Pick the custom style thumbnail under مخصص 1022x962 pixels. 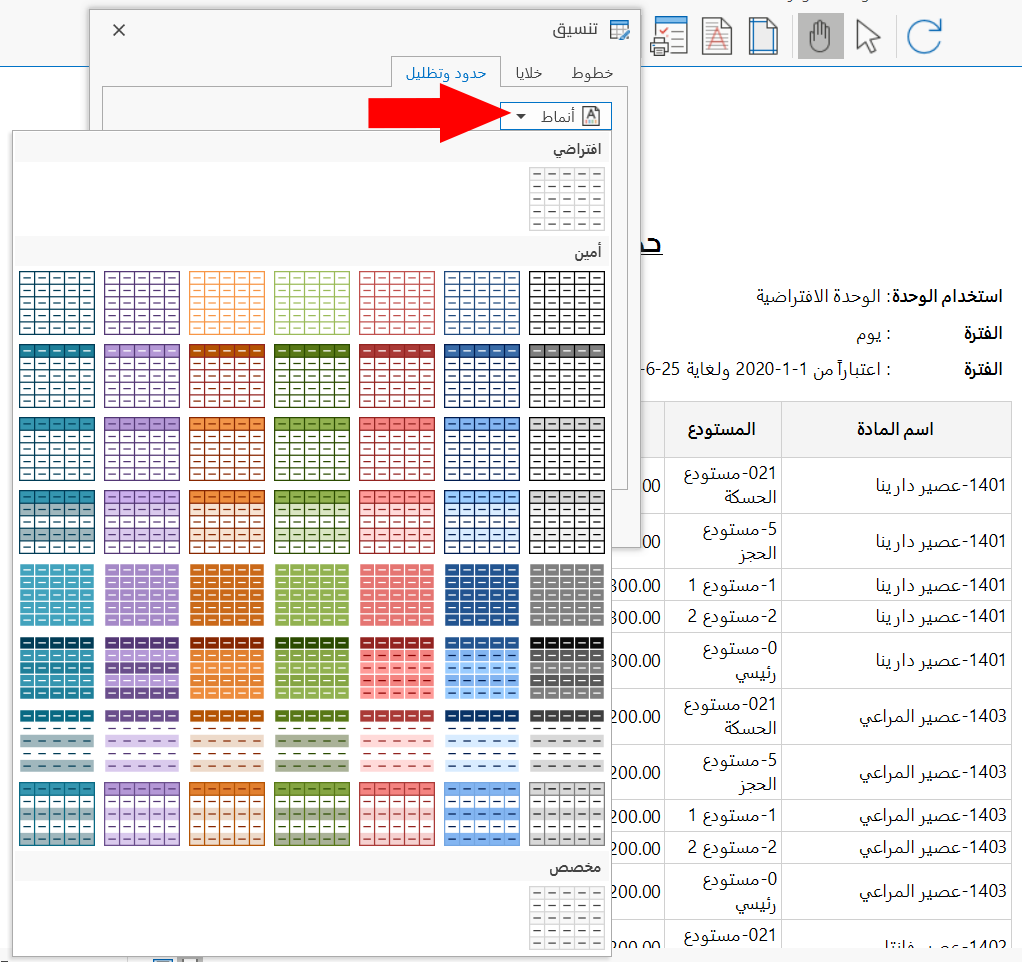[x=566, y=917]
